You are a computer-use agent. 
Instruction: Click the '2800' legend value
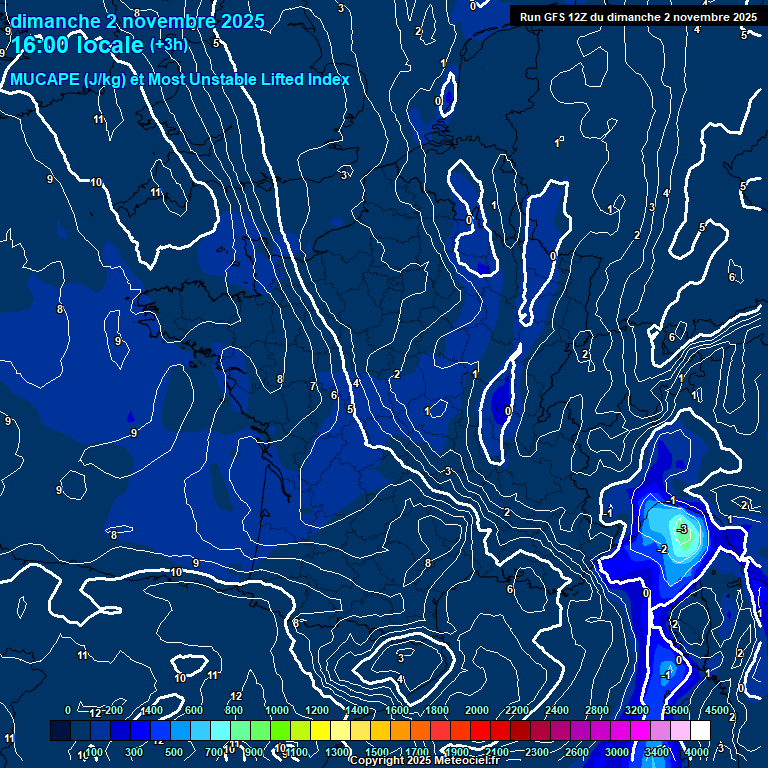(597, 710)
